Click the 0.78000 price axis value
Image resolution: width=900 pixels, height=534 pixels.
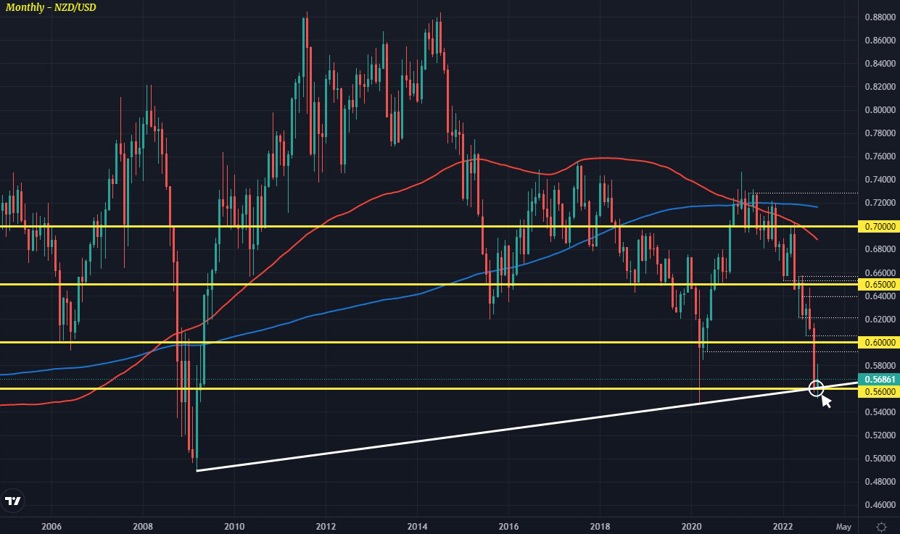point(880,133)
